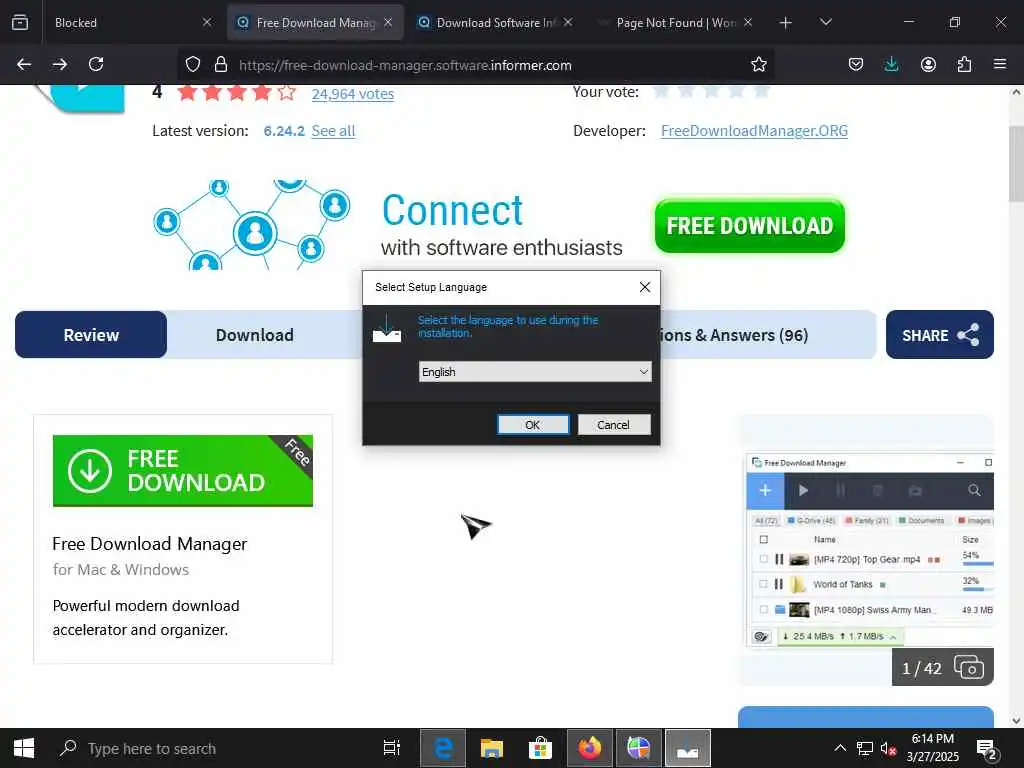Image resolution: width=1024 pixels, height=768 pixels.
Task: Bookmark this page with the star
Action: 758,64
